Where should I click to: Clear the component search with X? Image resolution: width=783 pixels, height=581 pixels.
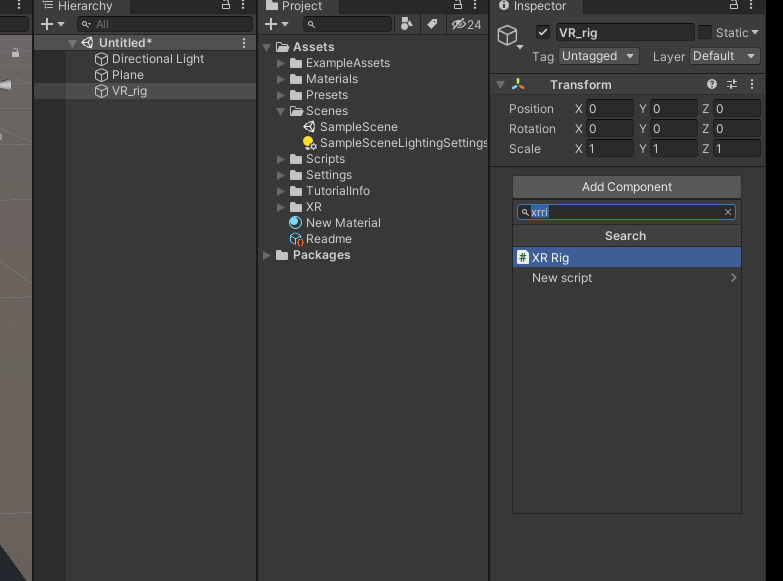[x=728, y=212]
